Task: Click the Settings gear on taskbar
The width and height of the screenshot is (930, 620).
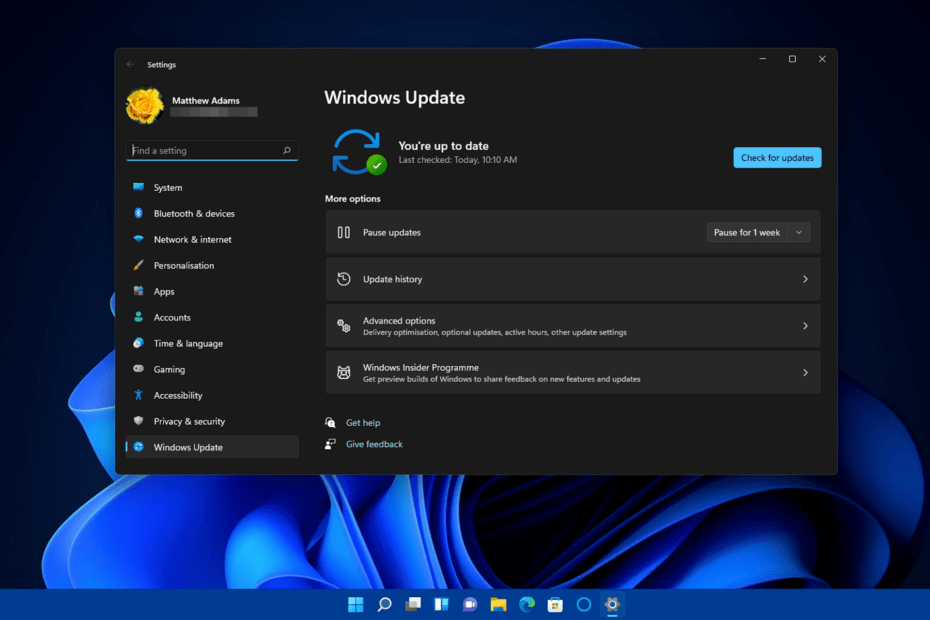Action: point(612,605)
